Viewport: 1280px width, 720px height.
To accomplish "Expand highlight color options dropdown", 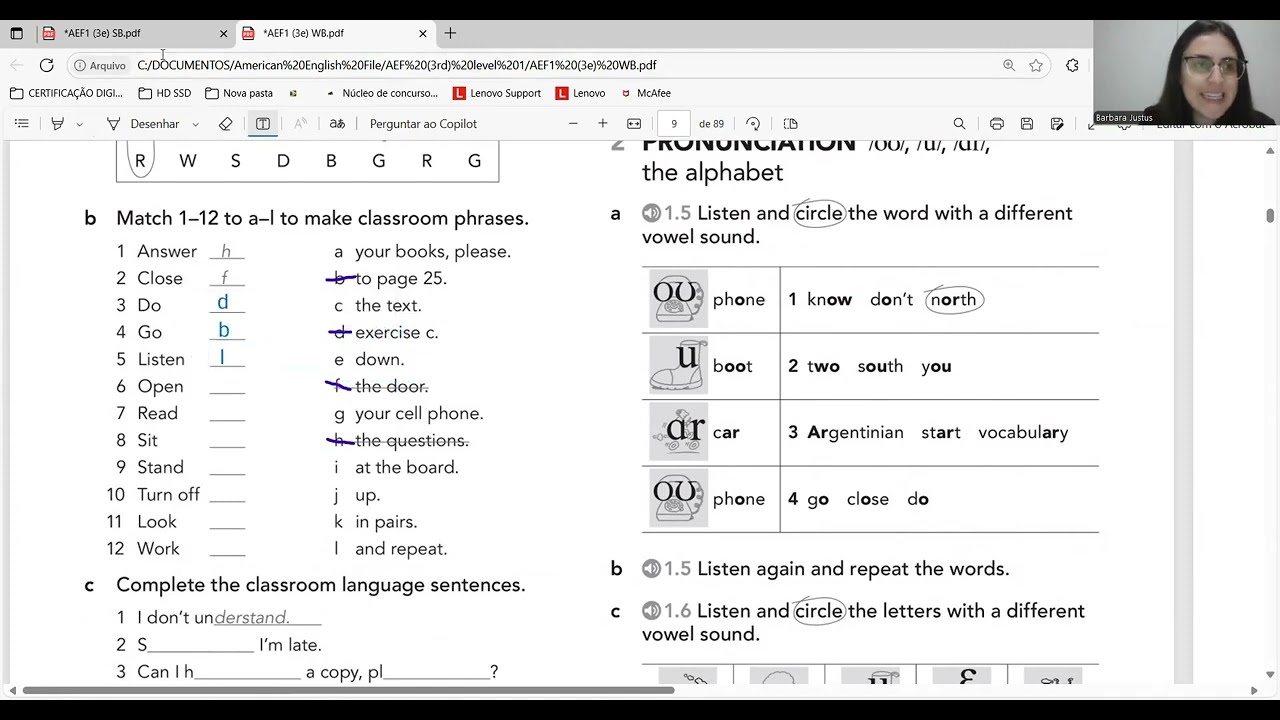I will click(x=79, y=124).
